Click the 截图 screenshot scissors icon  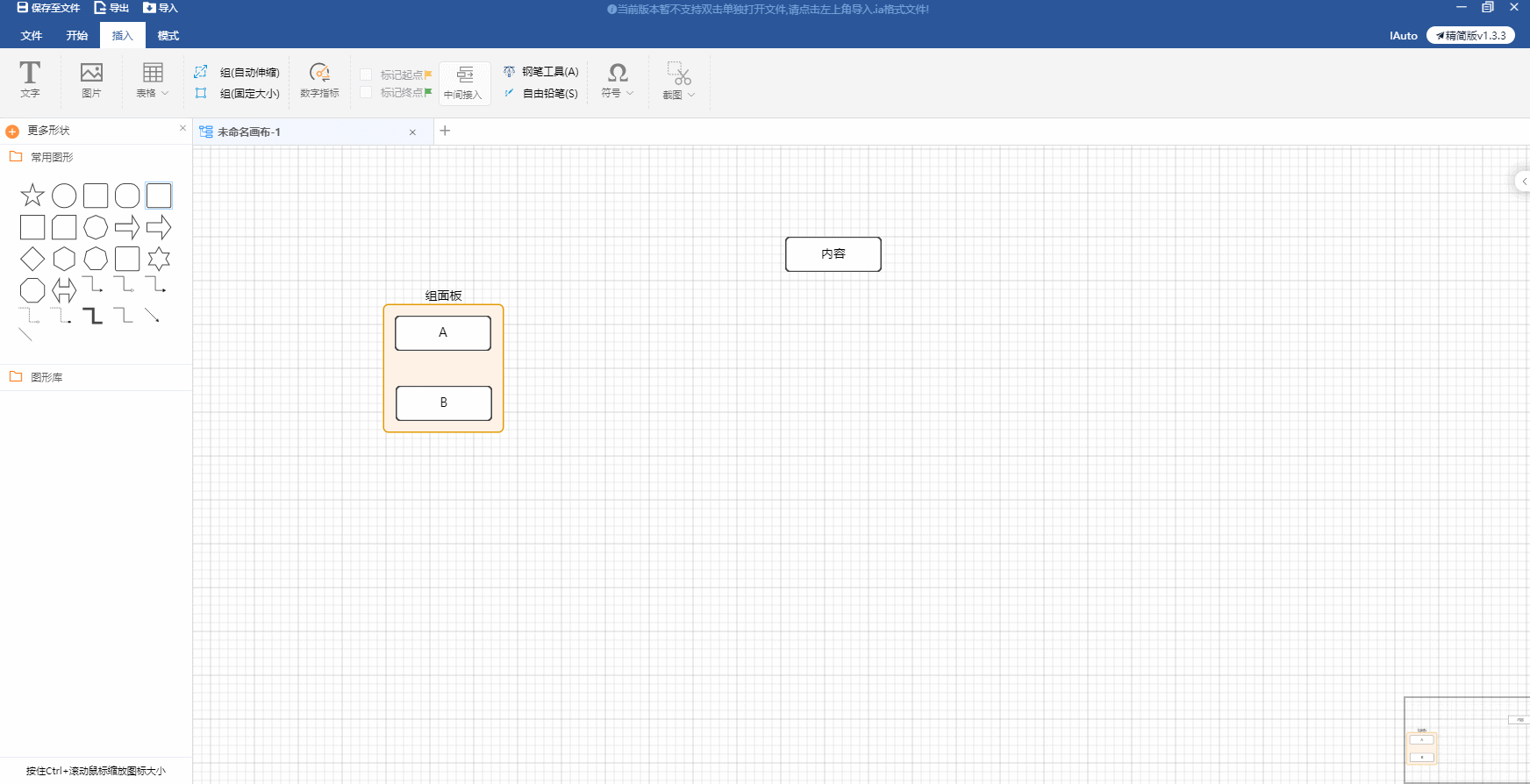(678, 73)
